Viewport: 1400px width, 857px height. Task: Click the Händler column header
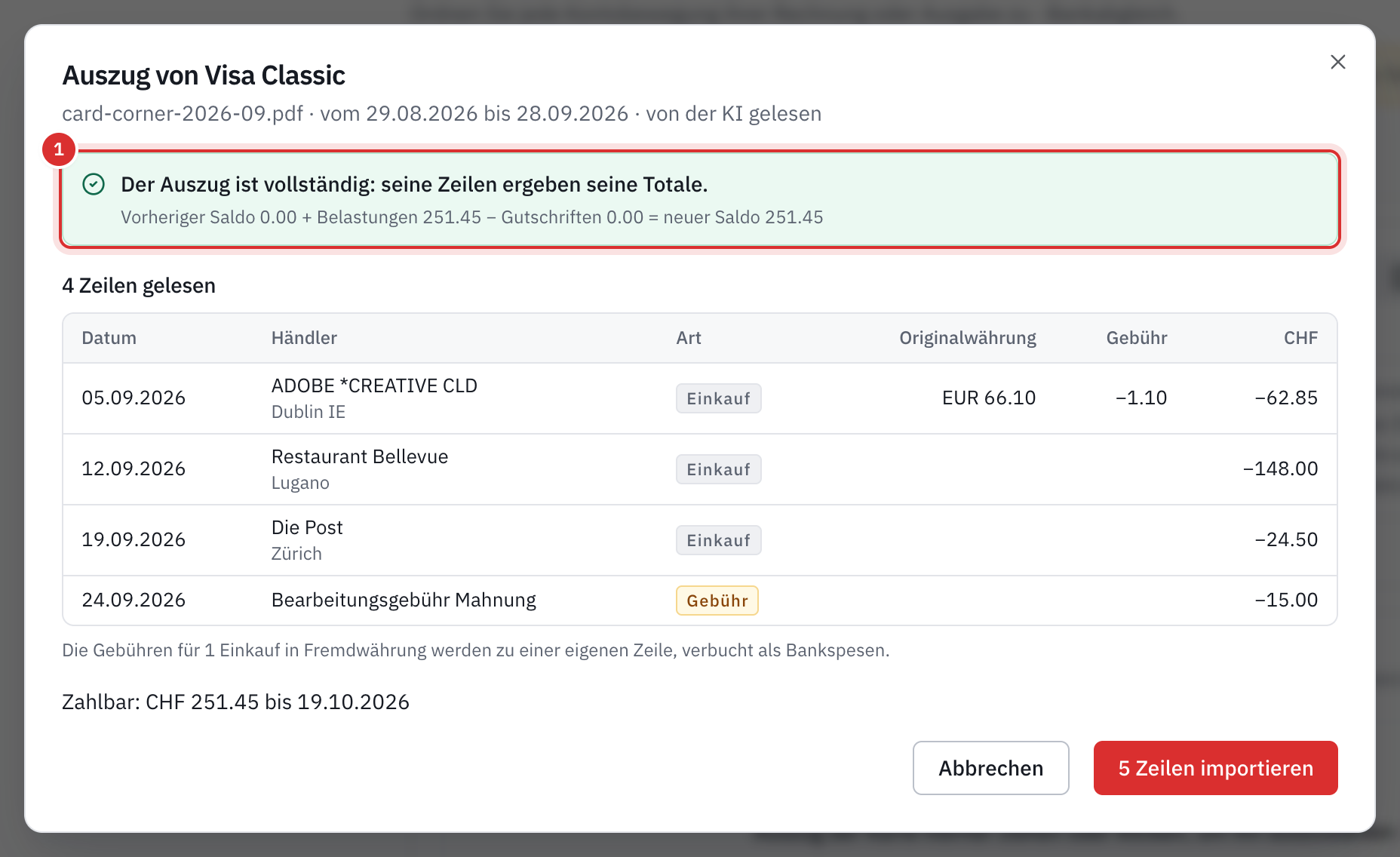(x=304, y=338)
